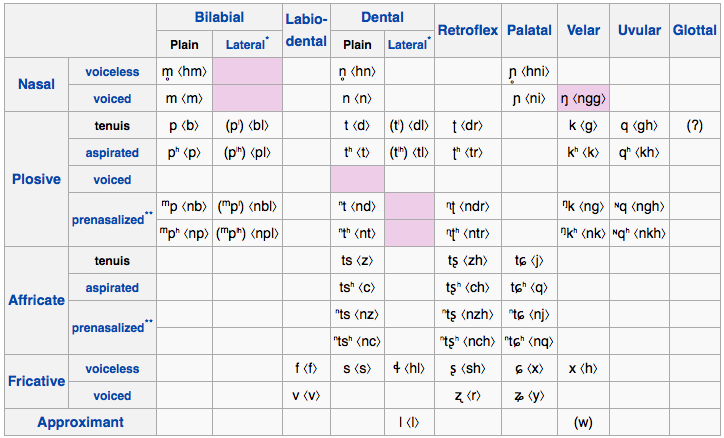This screenshot has height=438, width=724.
Task: Click the Lateral link under Bilabial
Action: click(245, 45)
